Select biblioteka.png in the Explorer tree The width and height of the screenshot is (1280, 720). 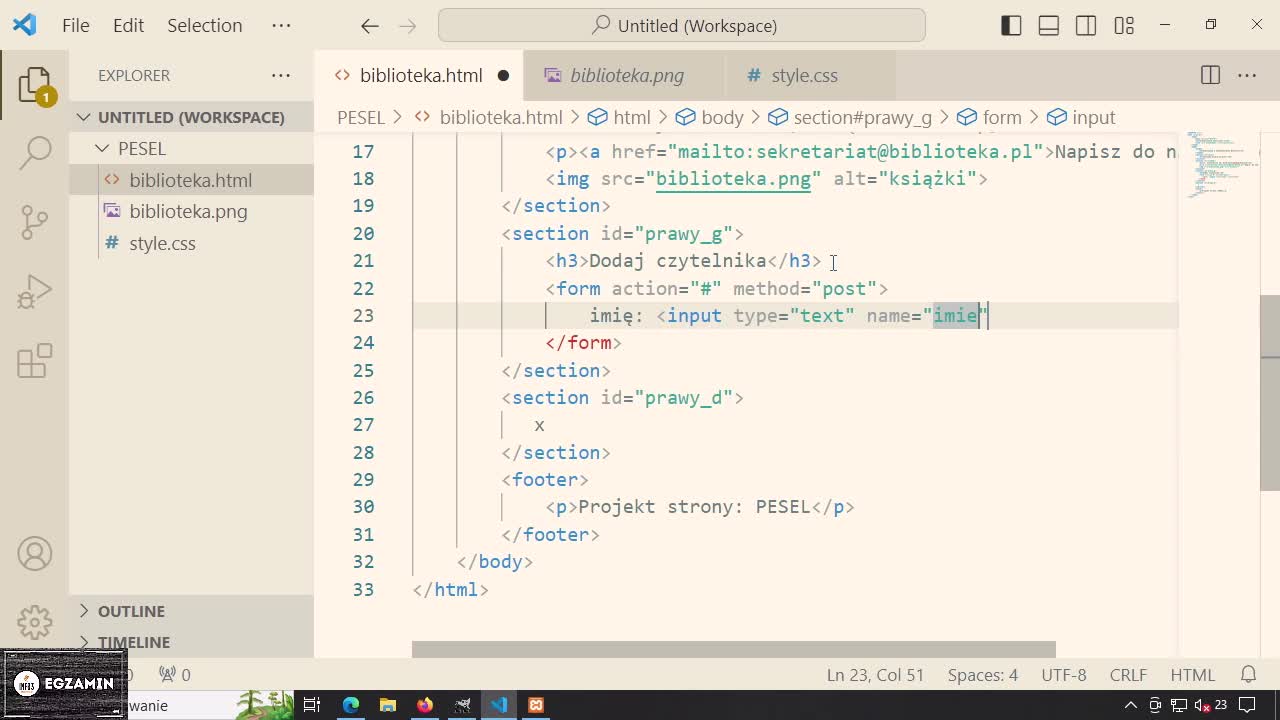(x=191, y=211)
